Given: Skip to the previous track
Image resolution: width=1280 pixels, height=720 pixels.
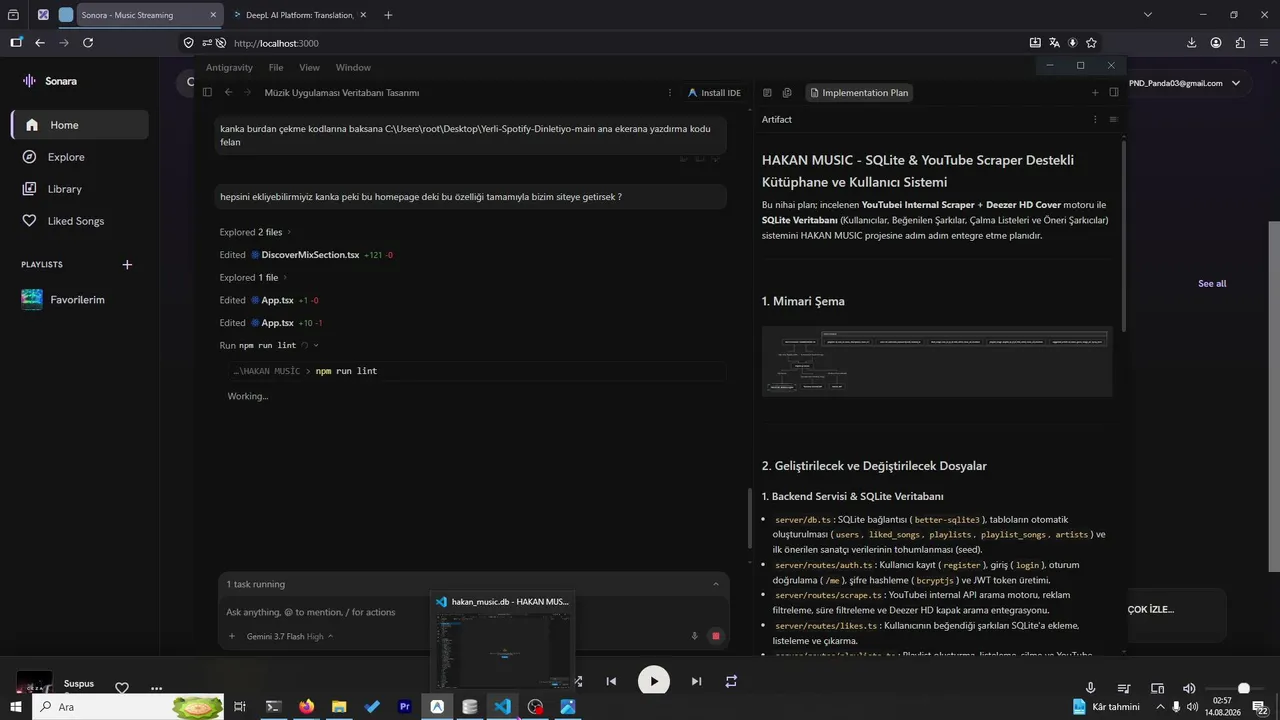Looking at the screenshot, I should click(x=611, y=682).
